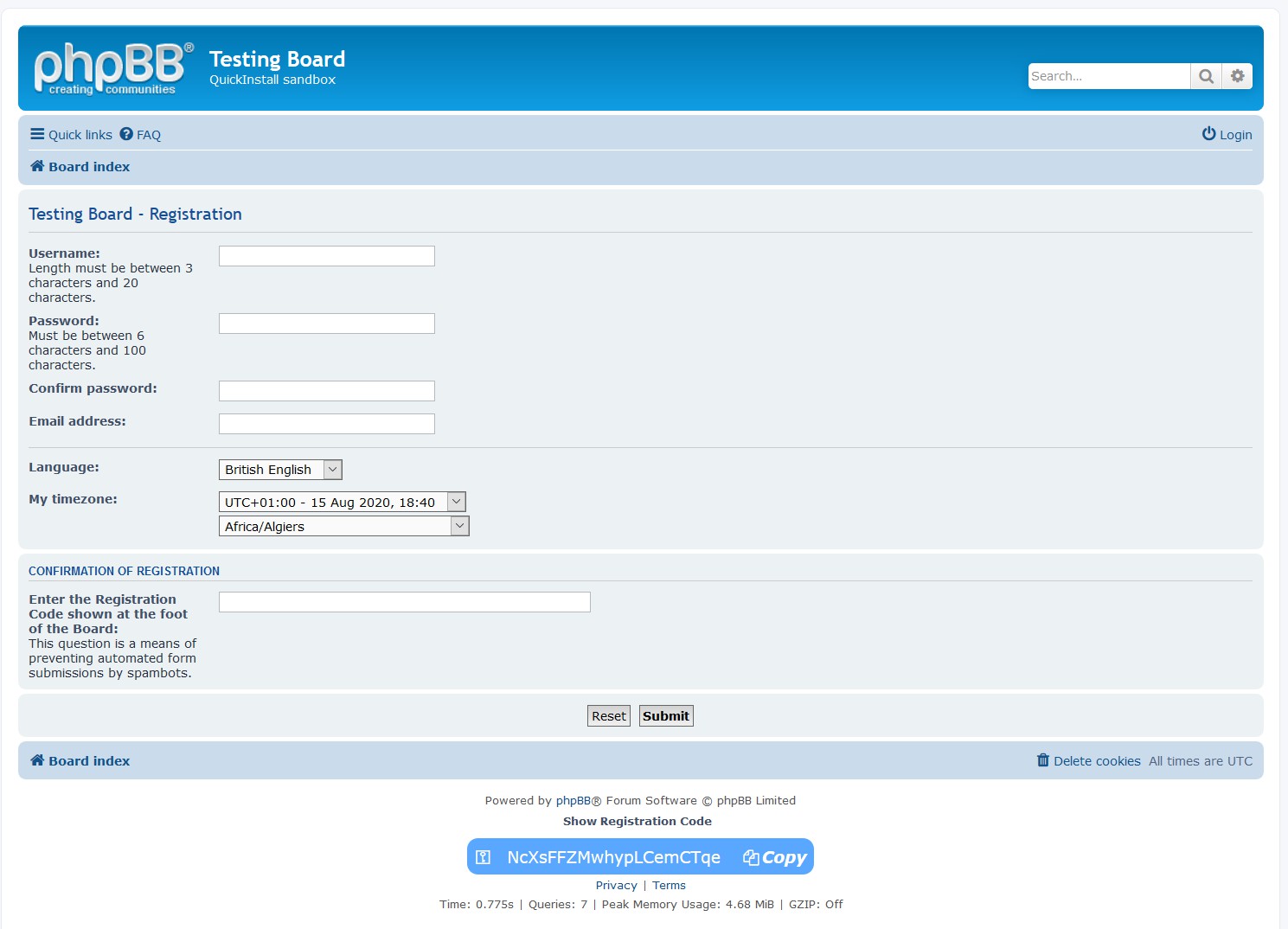Open advanced search gear icon

click(1237, 76)
